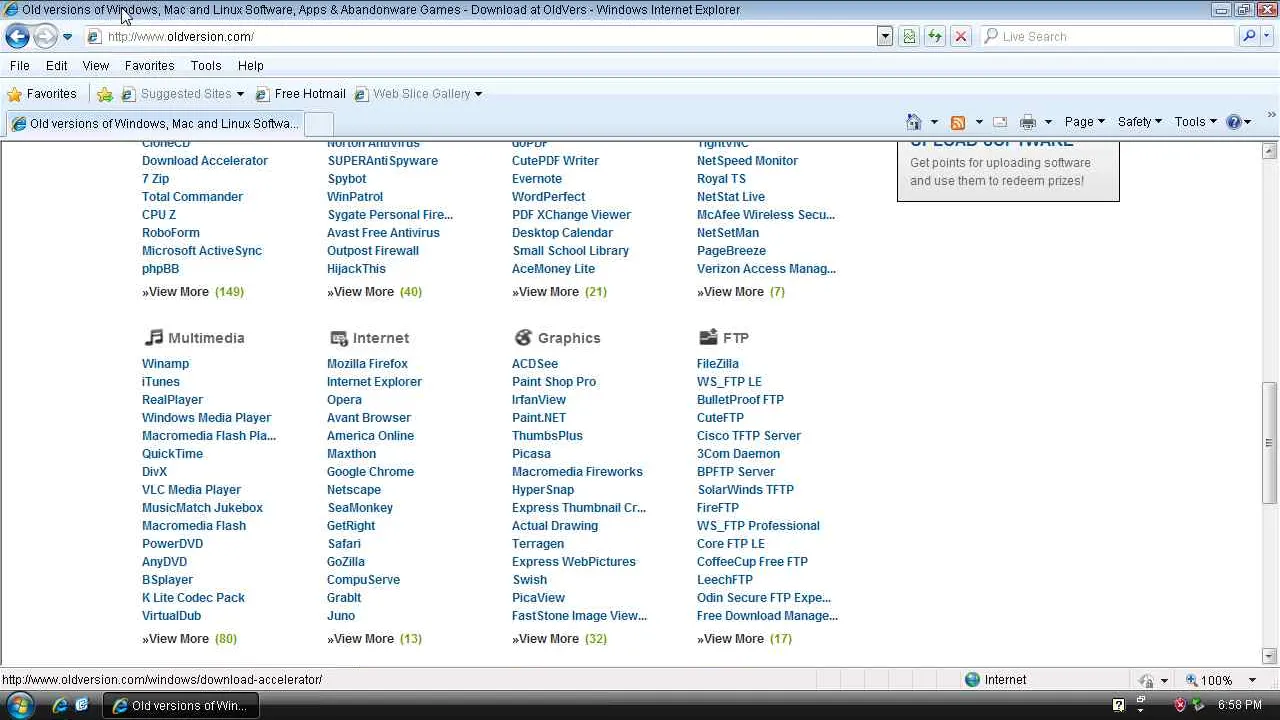Click the privacy lock status icon
Image resolution: width=1280 pixels, height=720 pixels.
[1146, 680]
